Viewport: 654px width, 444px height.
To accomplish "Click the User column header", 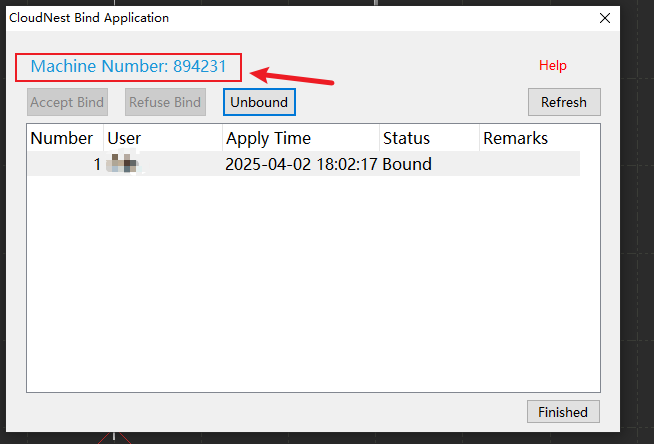I will coord(163,138).
